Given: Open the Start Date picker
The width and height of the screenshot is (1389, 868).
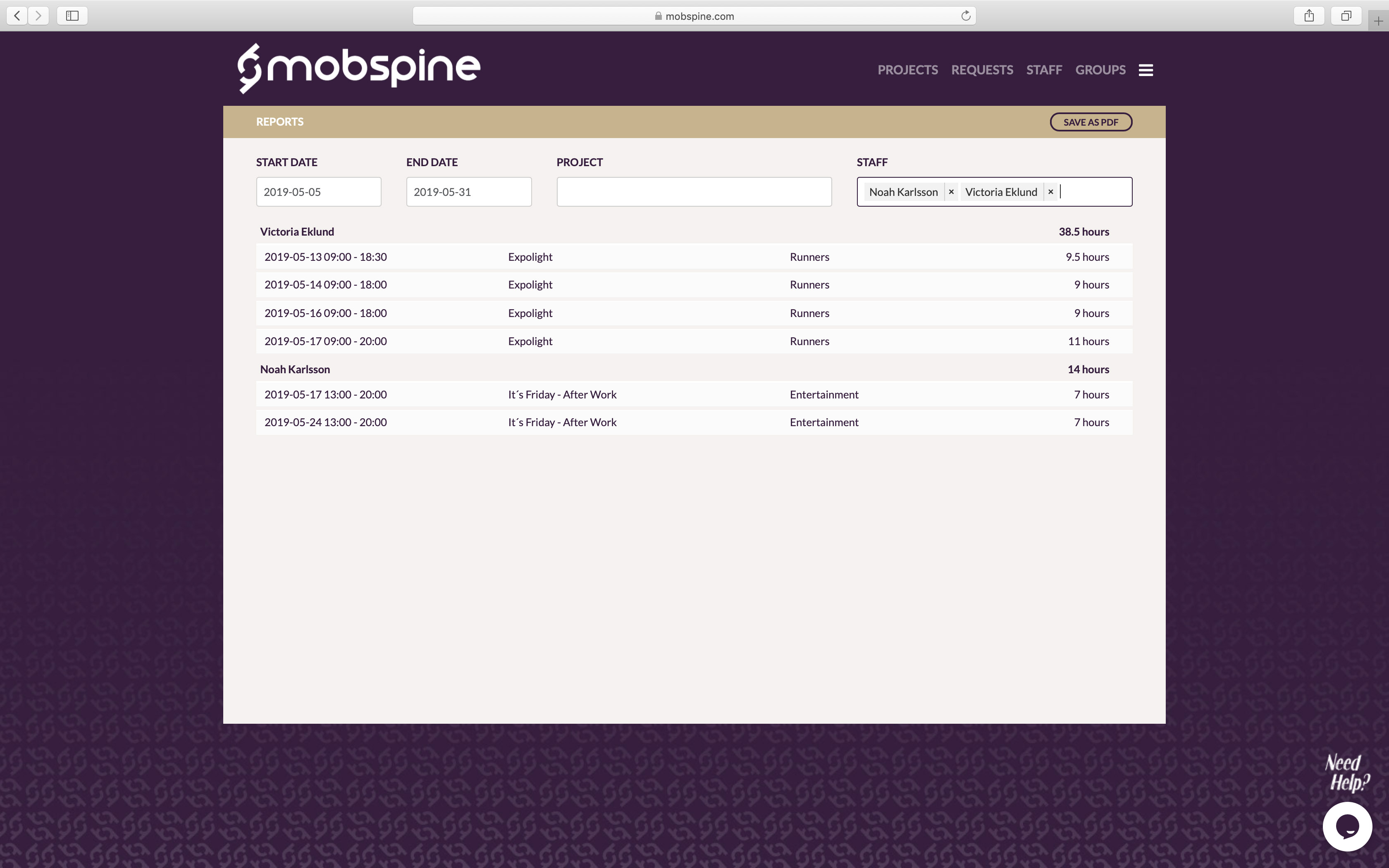Looking at the screenshot, I should (x=319, y=192).
